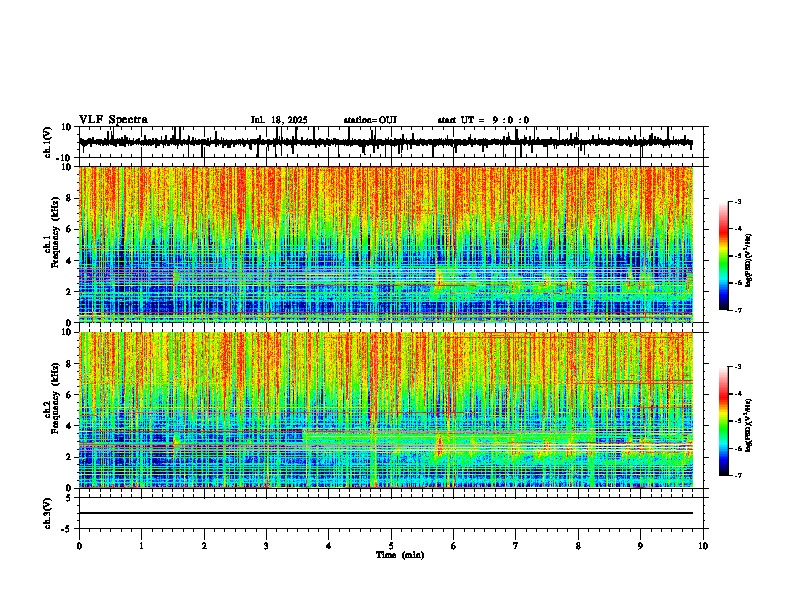Click the ch.1(V) waveform axis label
The image size is (792, 612).
click(48, 142)
